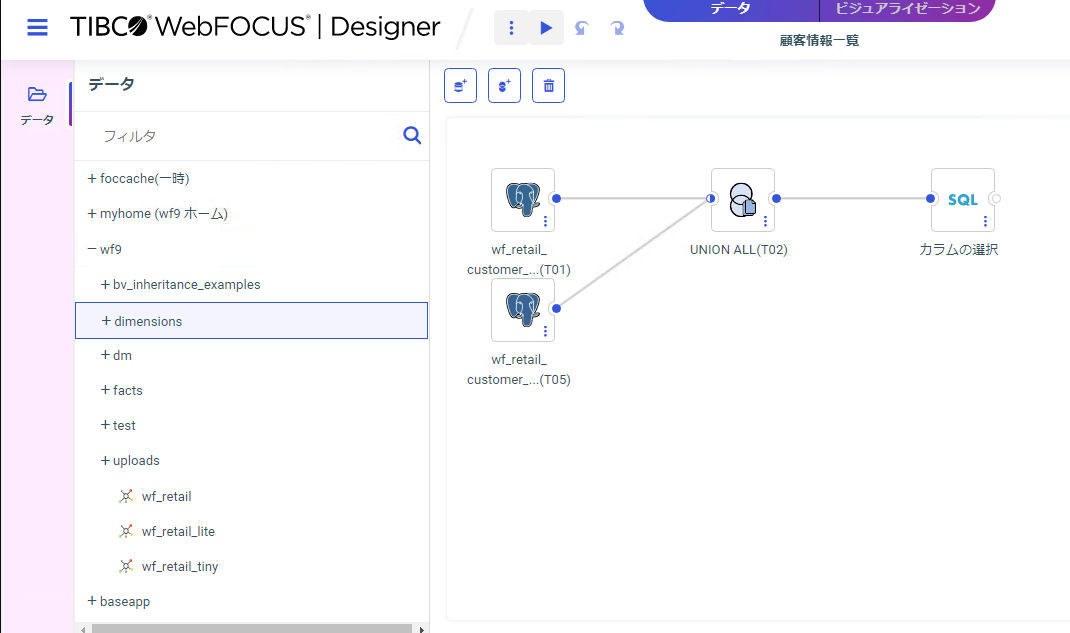The image size is (1070, 633).
Task: Click the scrollbar left arrow
Action: [x=83, y=629]
